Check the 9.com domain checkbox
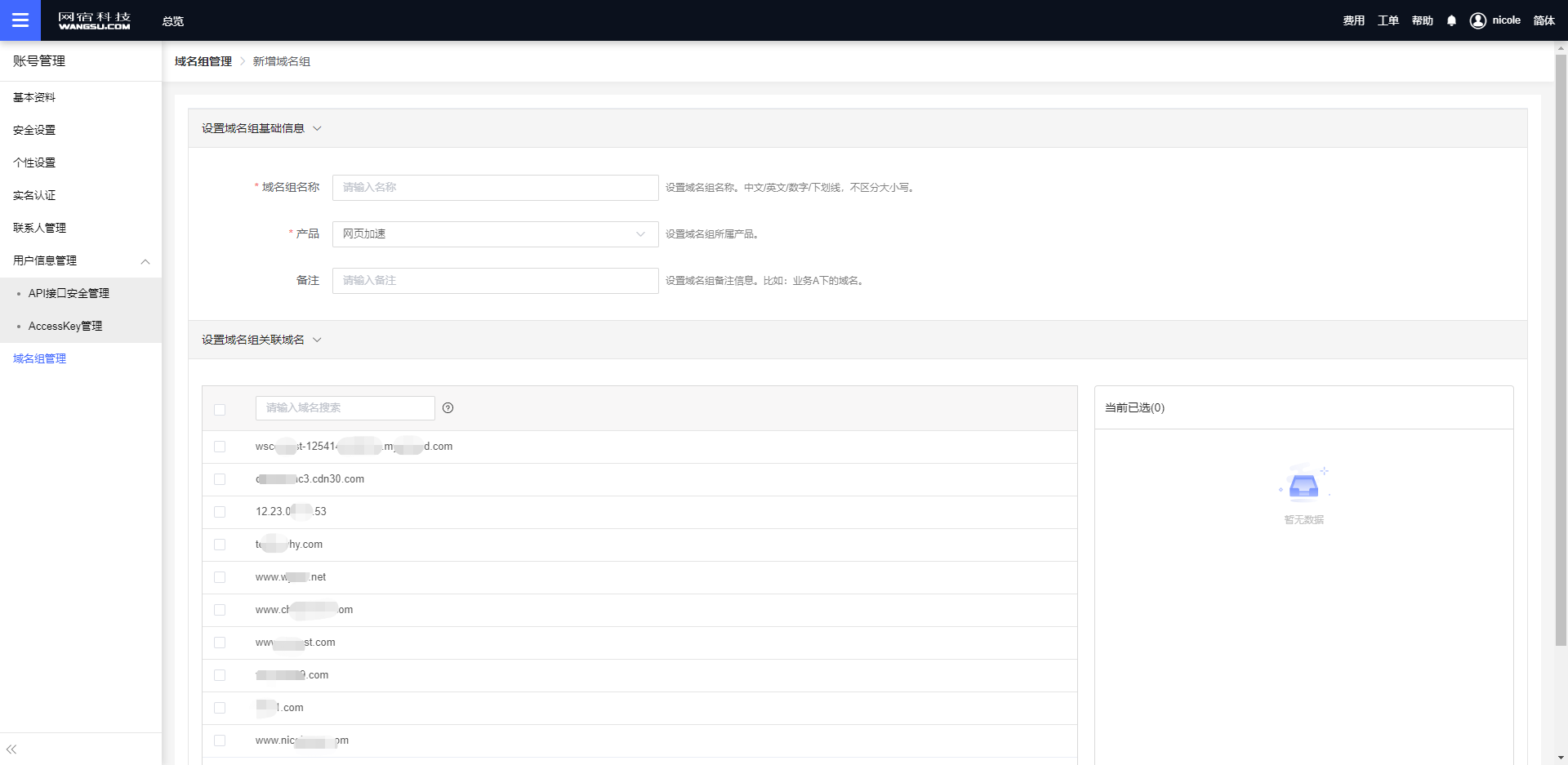 coord(220,675)
